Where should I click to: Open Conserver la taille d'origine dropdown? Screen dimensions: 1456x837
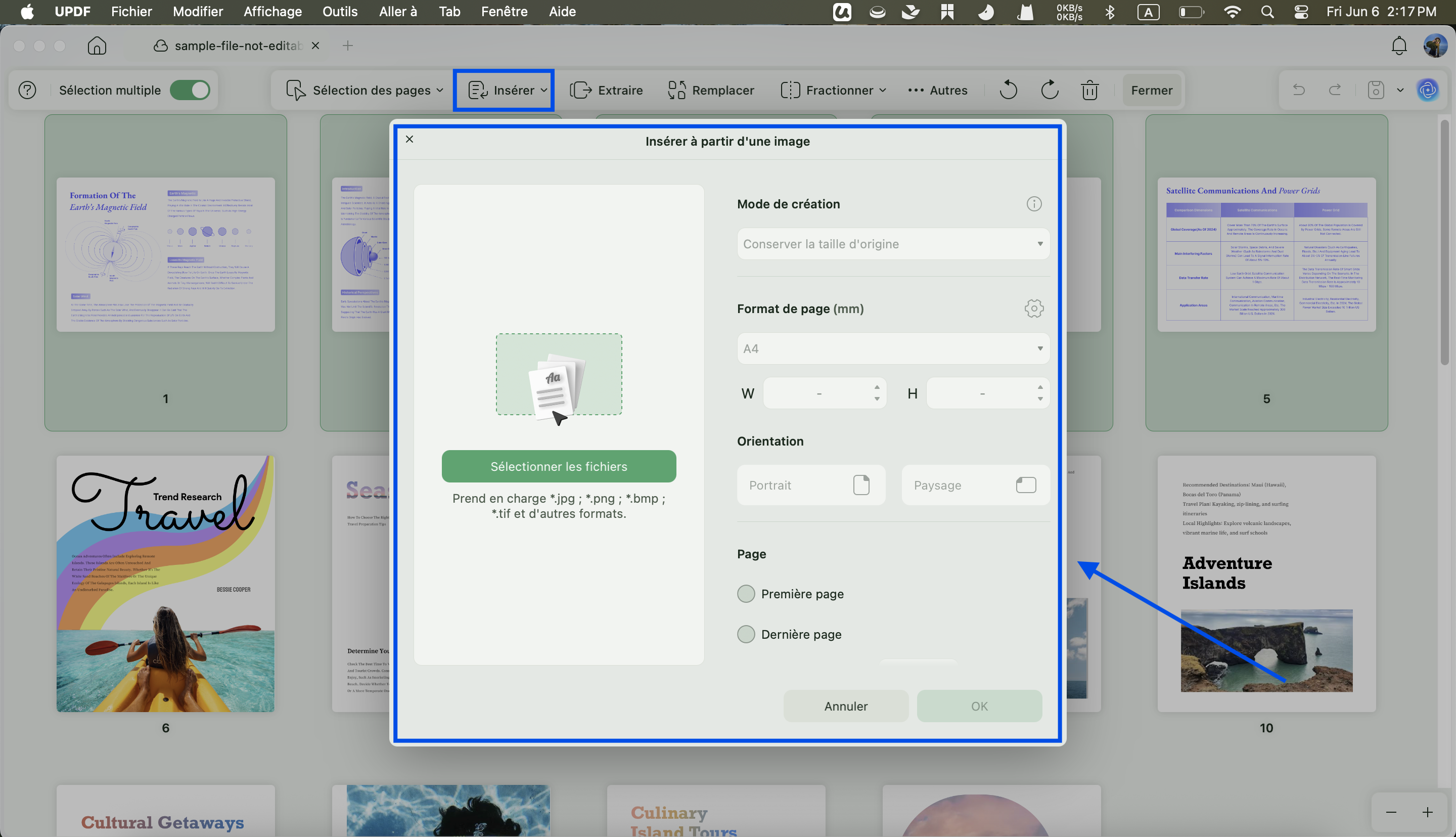tap(893, 244)
